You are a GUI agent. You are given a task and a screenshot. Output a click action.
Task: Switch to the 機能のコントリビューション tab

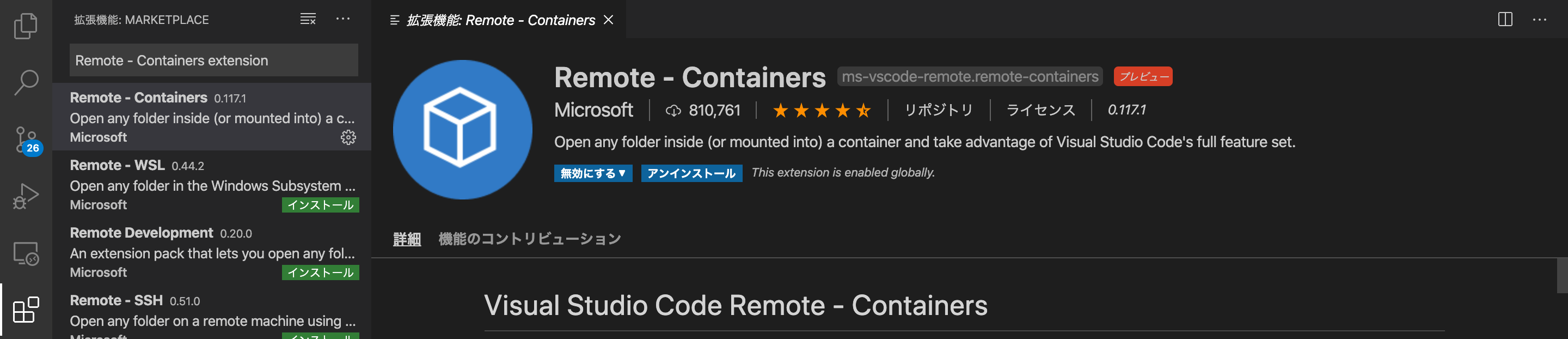(x=530, y=238)
